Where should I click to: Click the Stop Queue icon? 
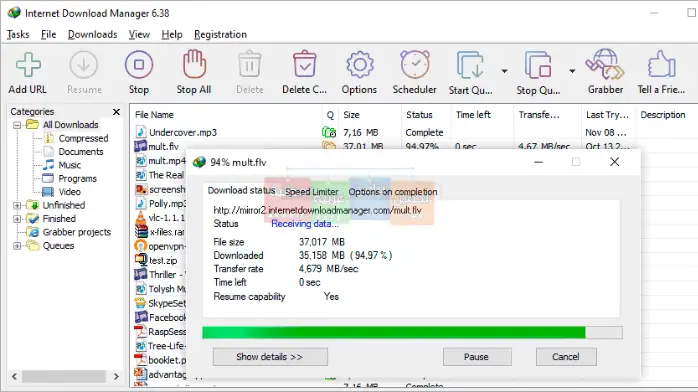[538, 65]
